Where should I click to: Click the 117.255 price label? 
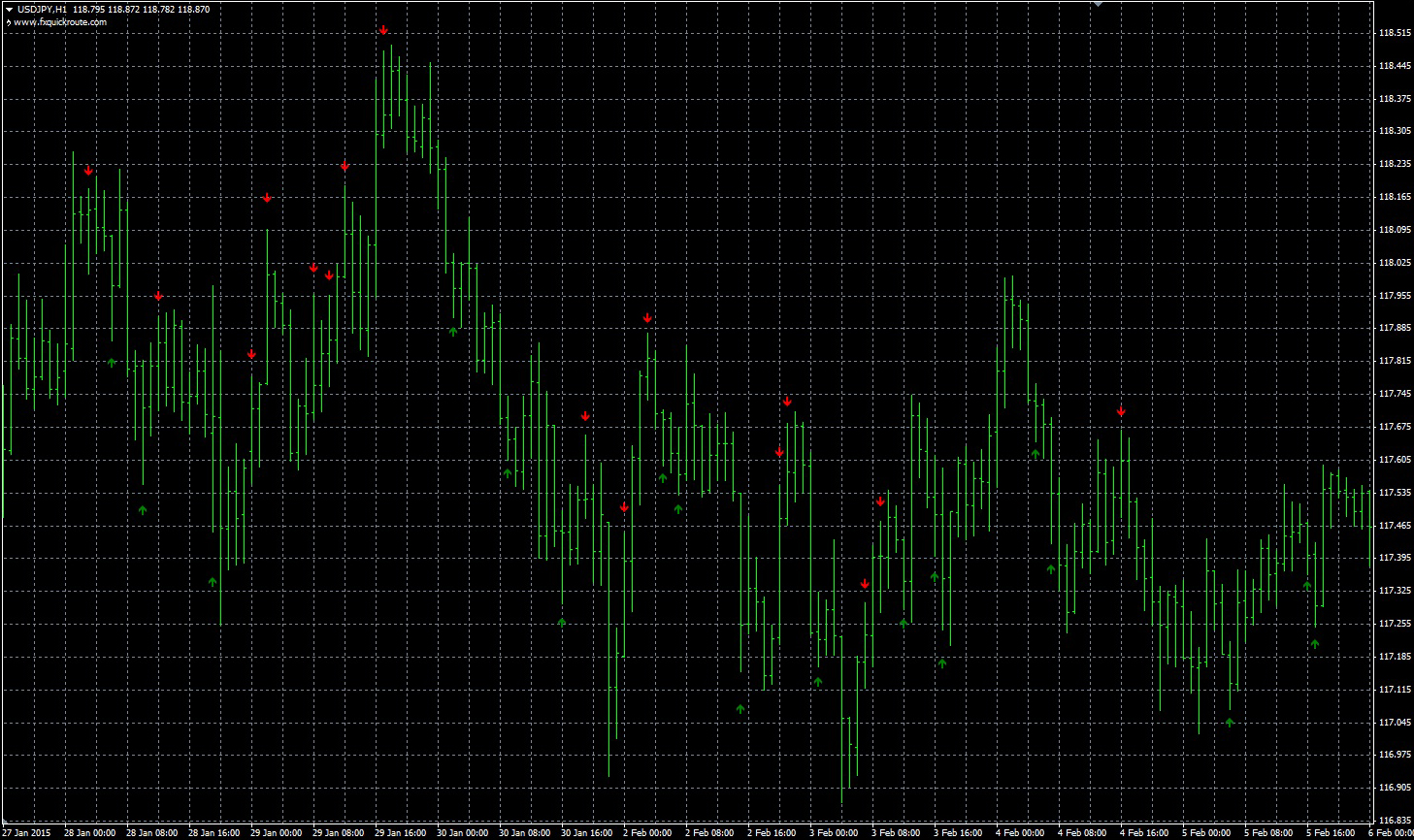[1394, 624]
